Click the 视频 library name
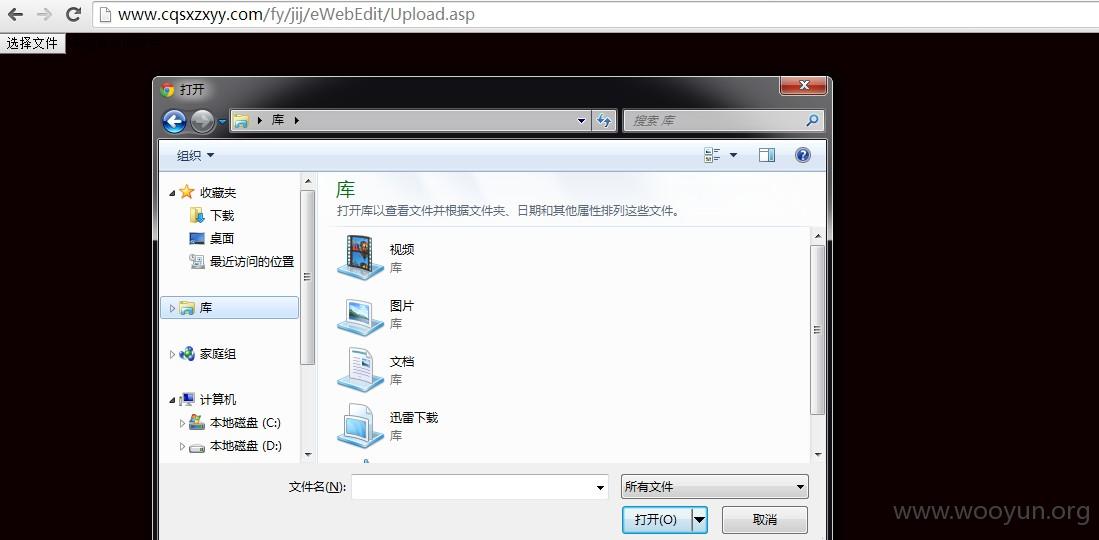This screenshot has height=540, width=1099. pyautogui.click(x=402, y=250)
